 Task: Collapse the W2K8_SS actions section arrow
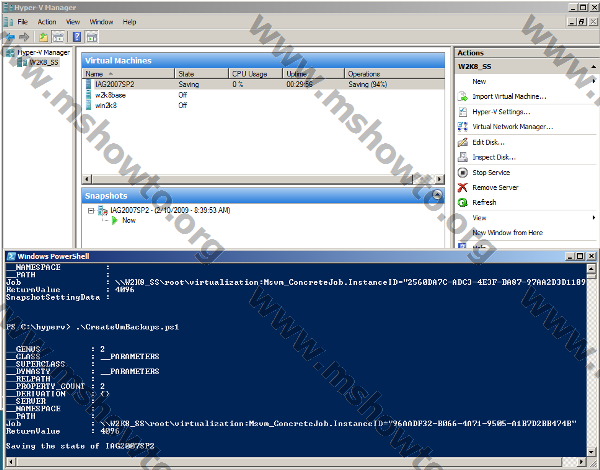(593, 67)
